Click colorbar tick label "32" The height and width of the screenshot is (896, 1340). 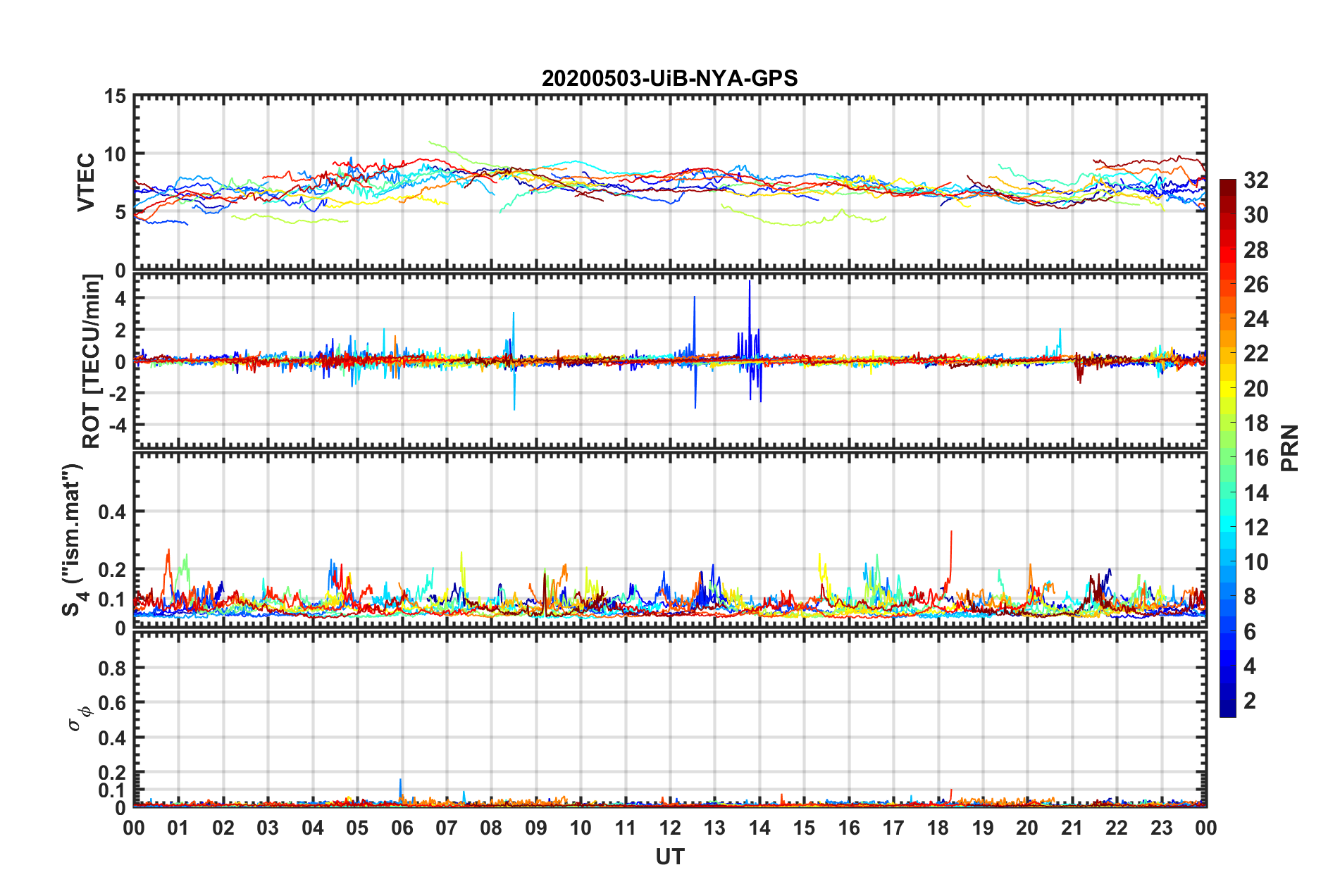pyautogui.click(x=1255, y=180)
